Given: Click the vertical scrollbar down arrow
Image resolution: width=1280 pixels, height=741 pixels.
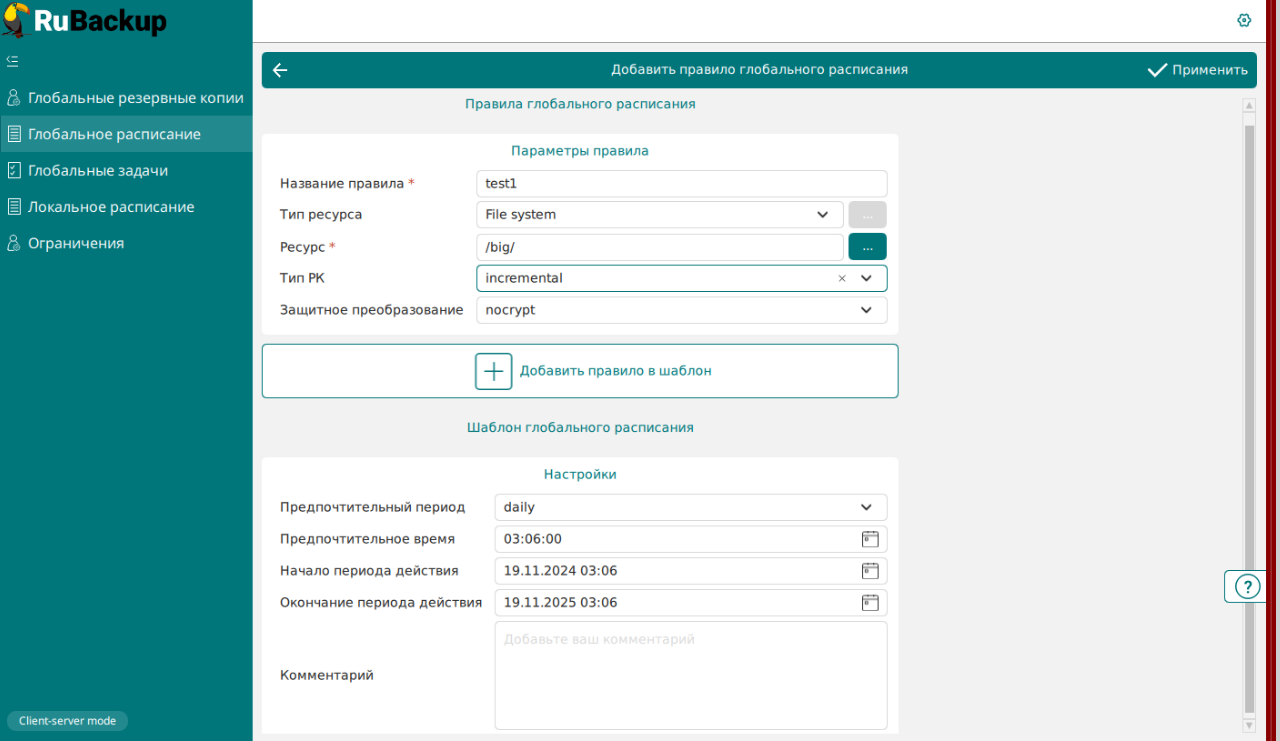Looking at the screenshot, I should pyautogui.click(x=1248, y=725).
